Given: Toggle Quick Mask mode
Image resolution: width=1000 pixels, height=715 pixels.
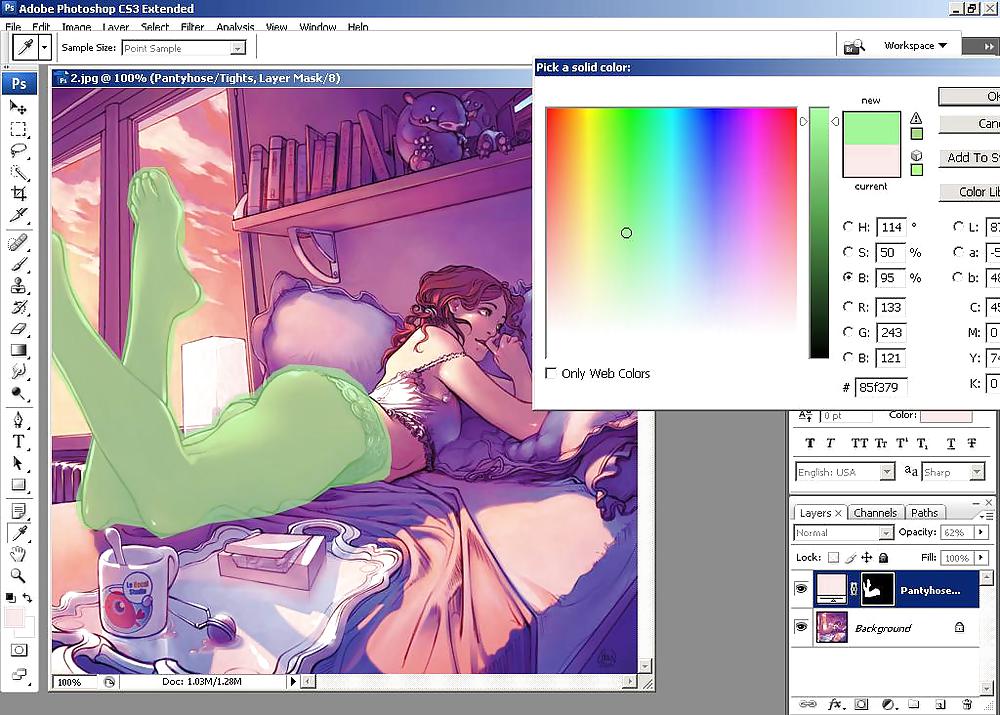Looking at the screenshot, I should pyautogui.click(x=19, y=651).
